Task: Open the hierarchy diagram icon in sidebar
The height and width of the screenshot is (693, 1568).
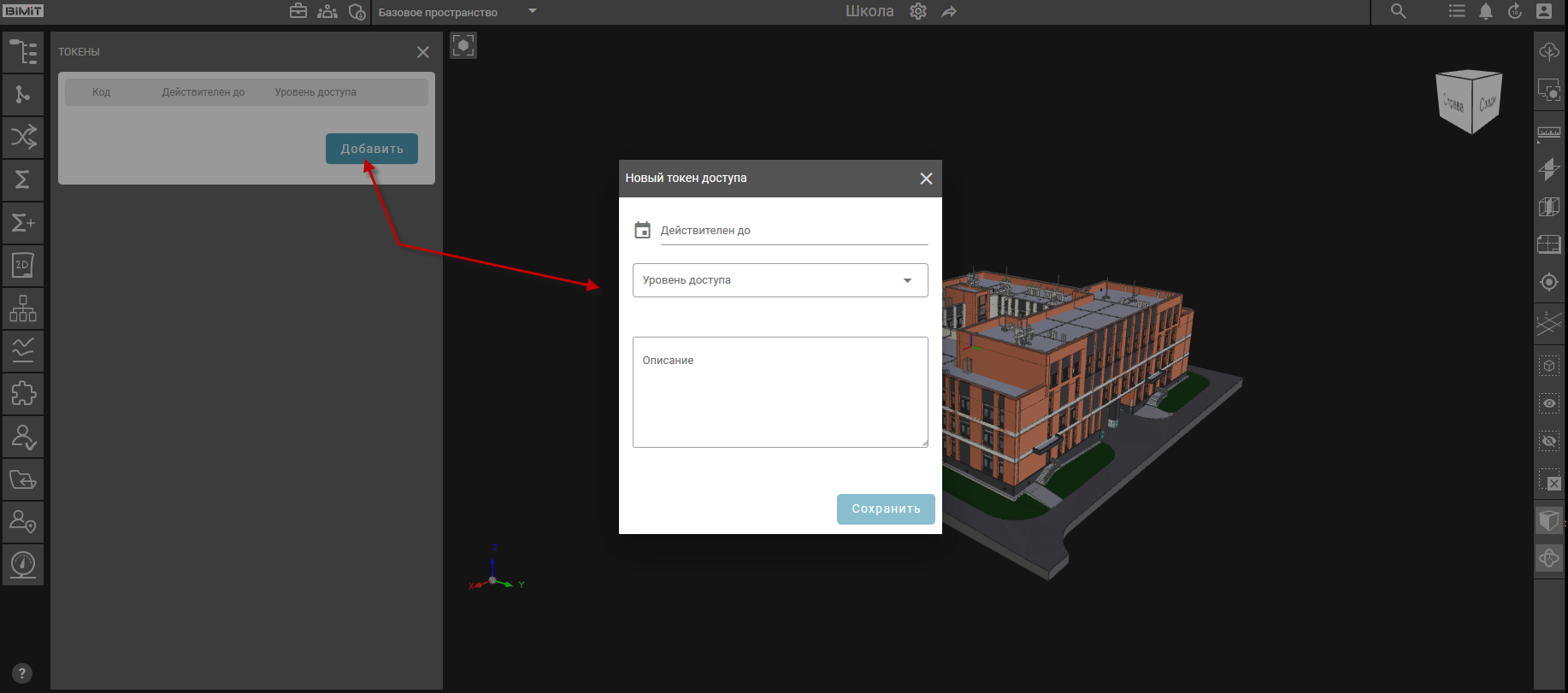Action: tap(23, 308)
